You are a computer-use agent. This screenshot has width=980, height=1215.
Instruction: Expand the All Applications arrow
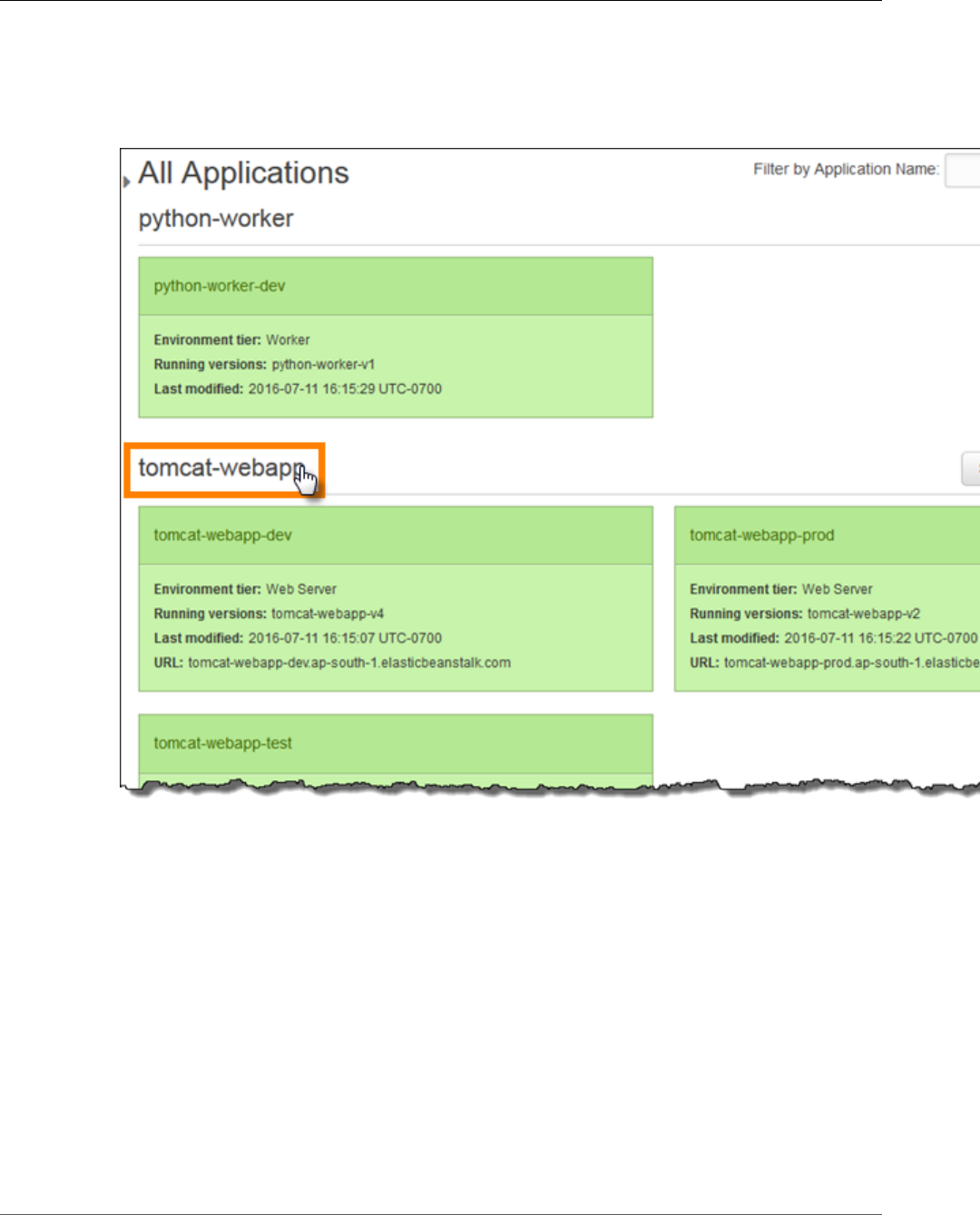point(126,181)
